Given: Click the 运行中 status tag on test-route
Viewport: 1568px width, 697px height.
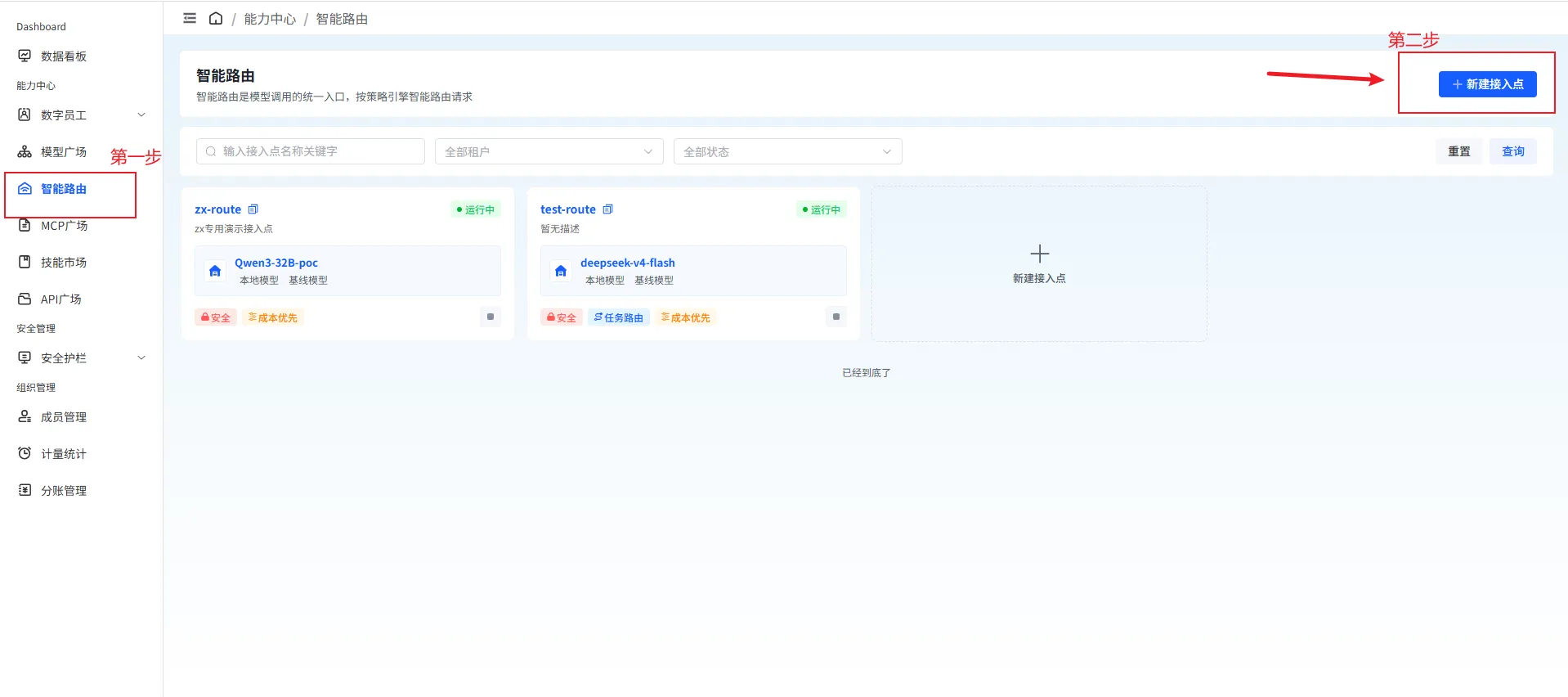Looking at the screenshot, I should click(822, 209).
